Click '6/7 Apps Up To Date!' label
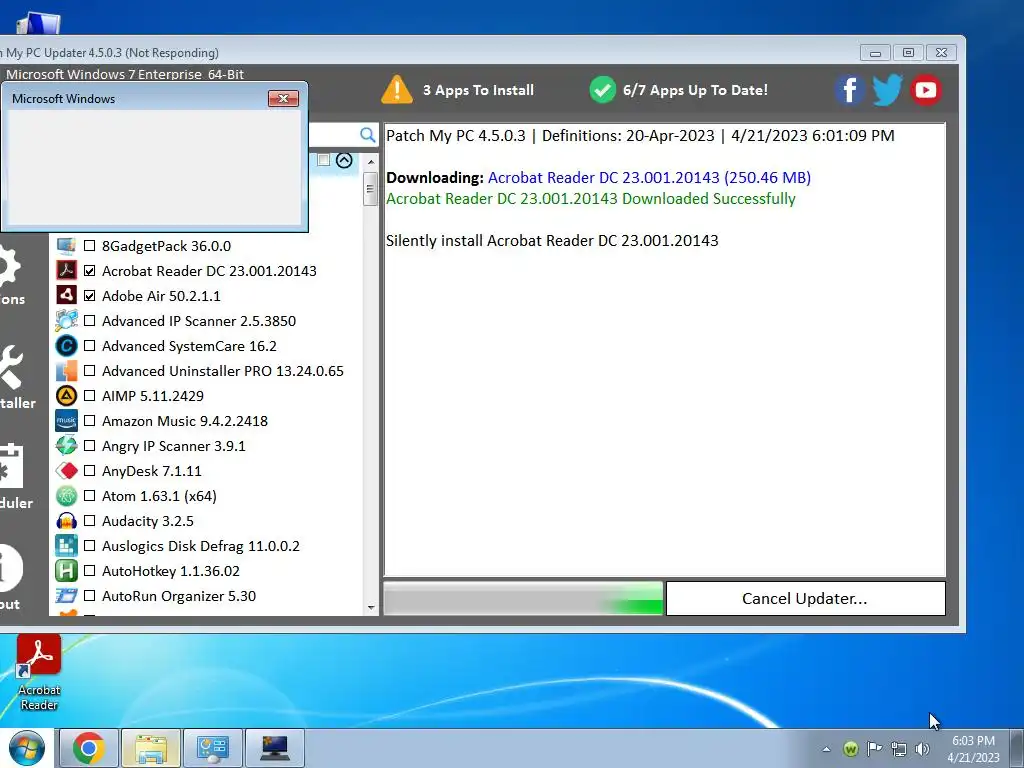This screenshot has width=1024, height=768. 695,90
